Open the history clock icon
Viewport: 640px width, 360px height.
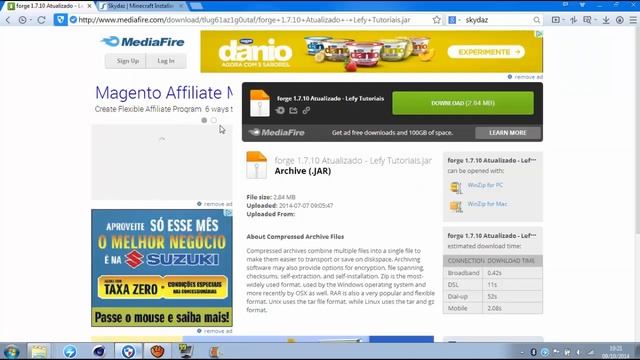pyautogui.click(x=22, y=20)
